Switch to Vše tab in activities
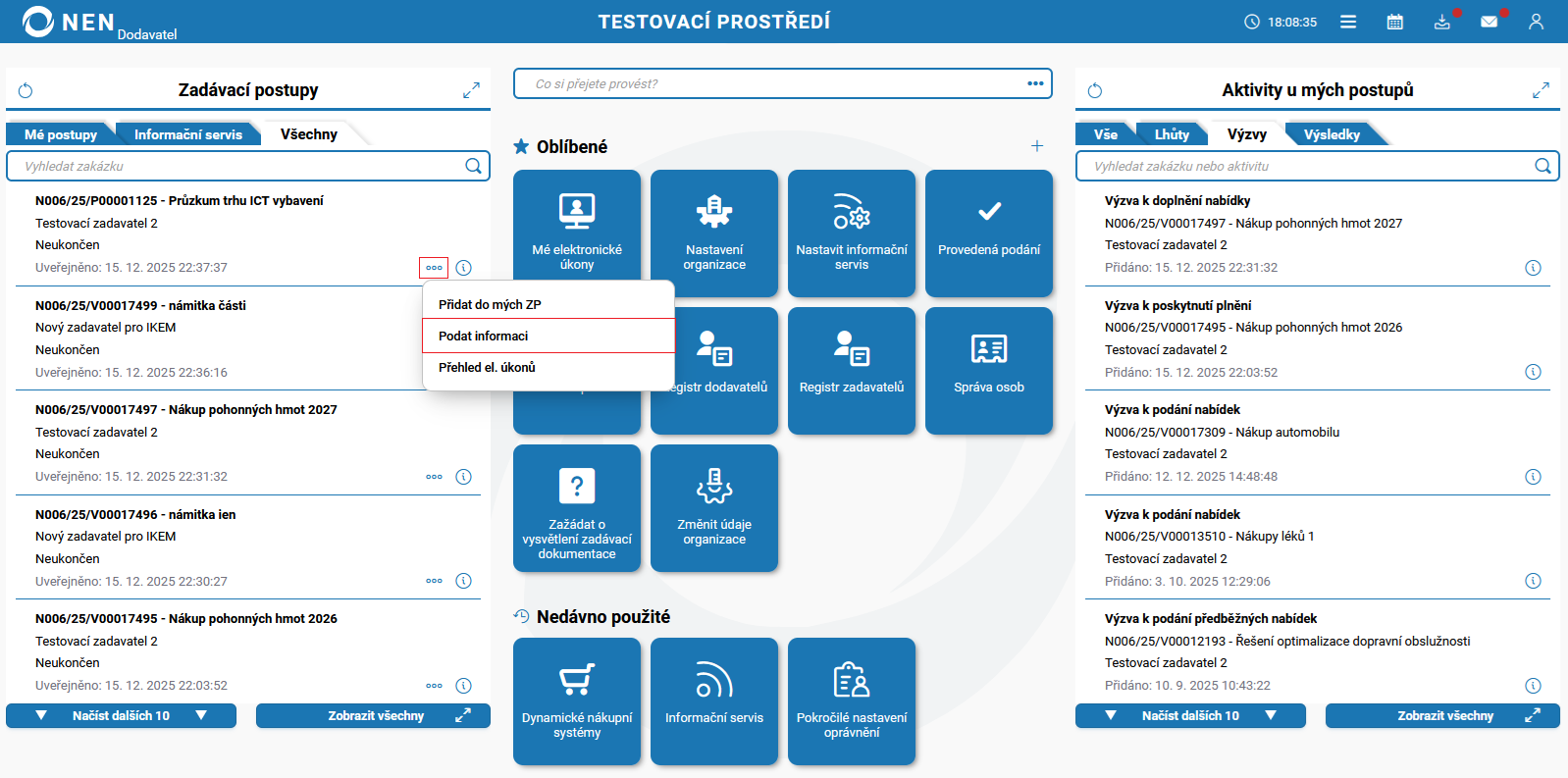1568x778 pixels. pos(1106,134)
